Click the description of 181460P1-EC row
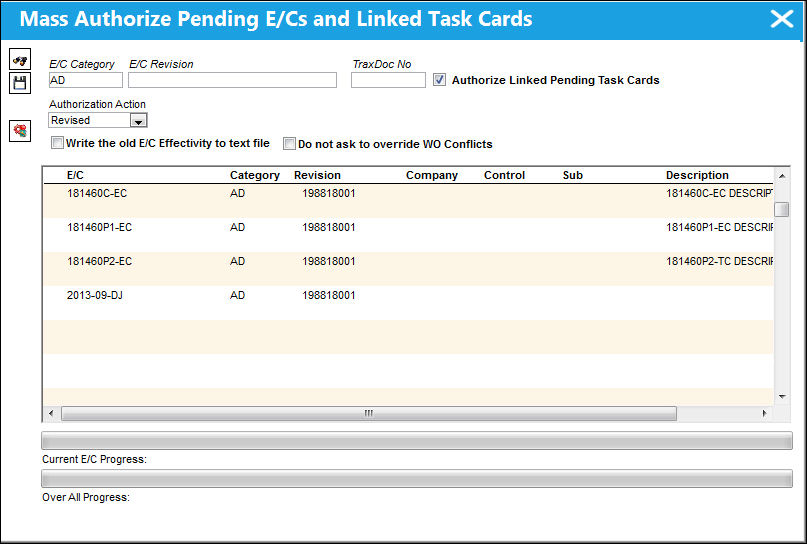Screen dimensions: 807x544 click(719, 227)
